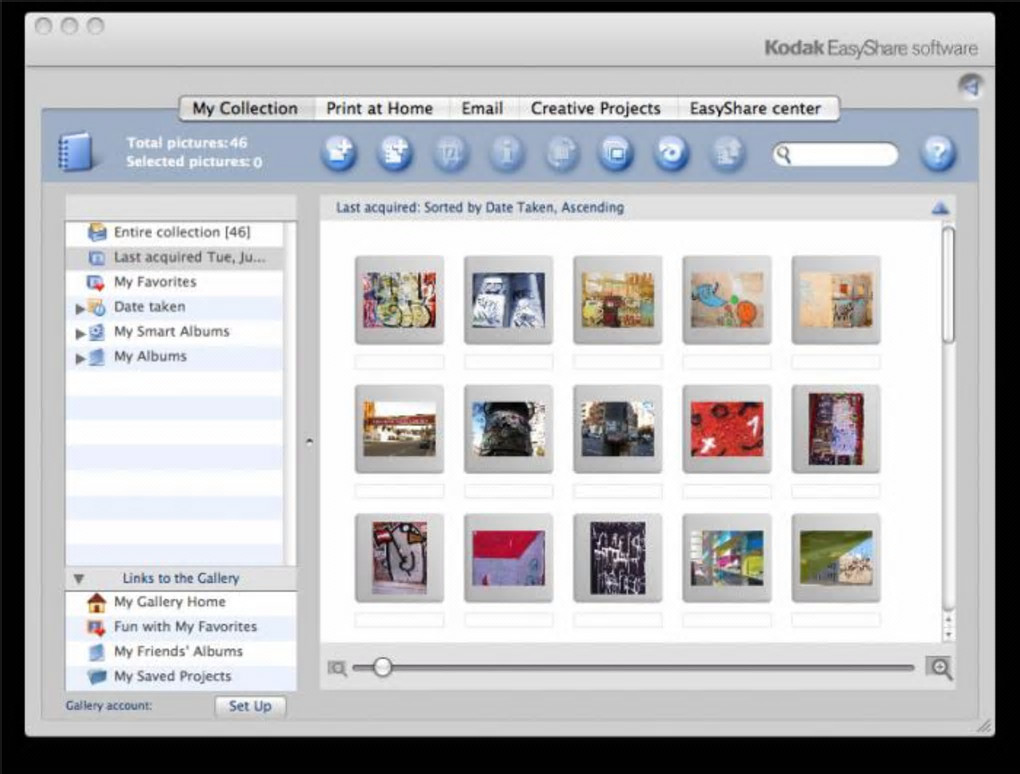1020x774 pixels.
Task: Start the Slide Show toolbar icon
Action: click(x=615, y=153)
